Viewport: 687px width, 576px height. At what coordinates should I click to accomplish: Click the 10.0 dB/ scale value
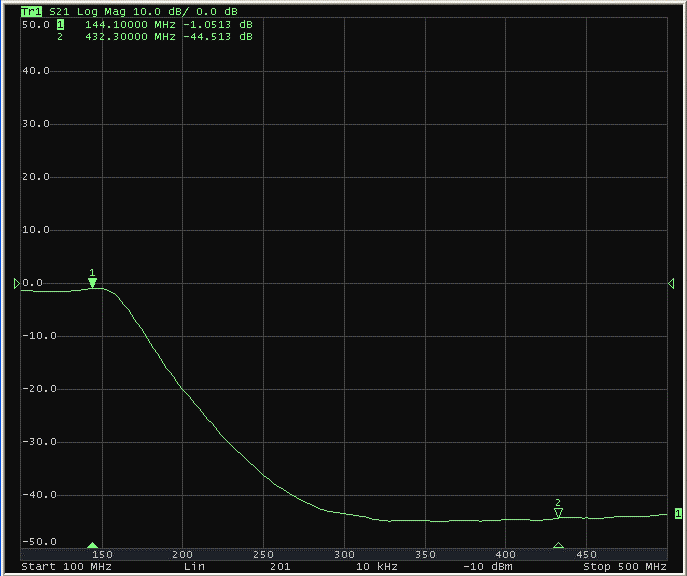(161, 12)
